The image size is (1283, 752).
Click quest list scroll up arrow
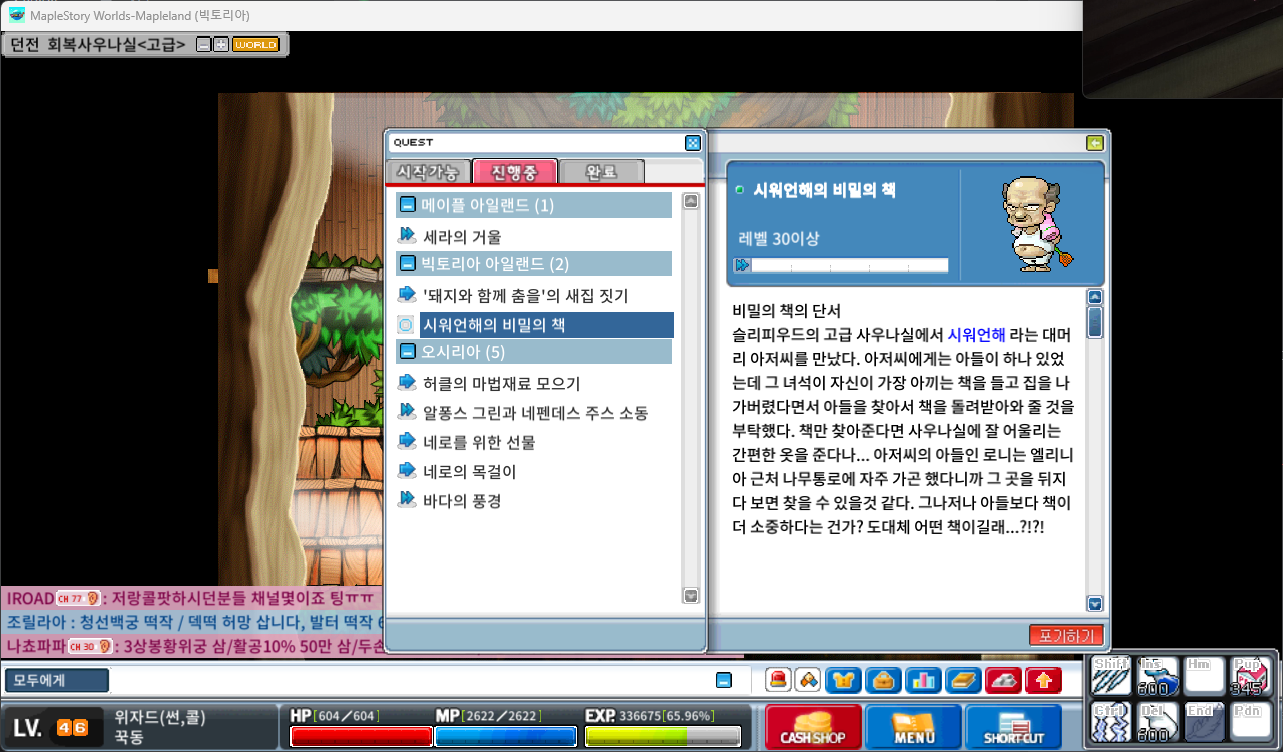click(x=690, y=201)
